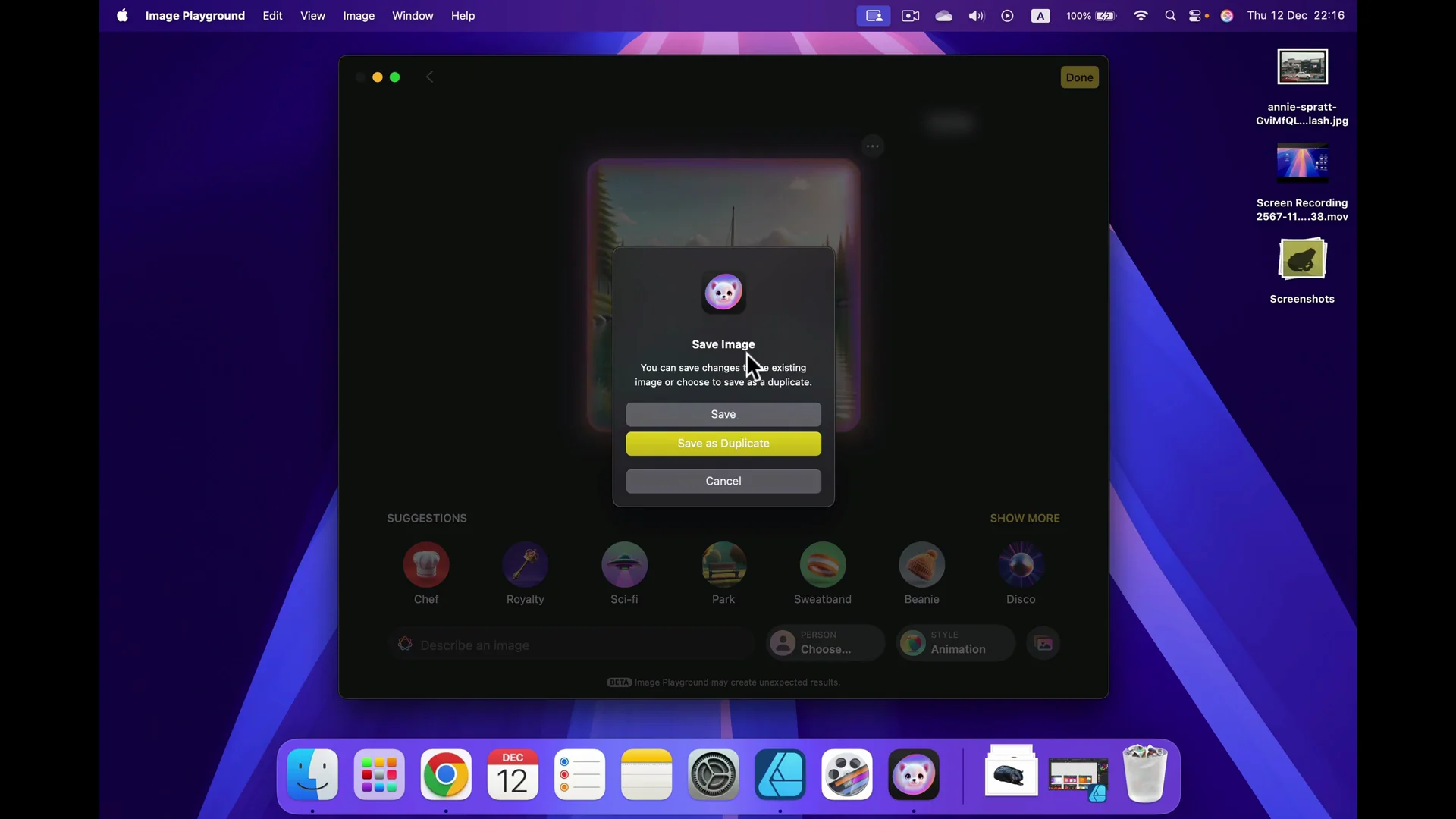Screen dimensions: 1456x819
Task: Open the Window menu
Action: (413, 15)
